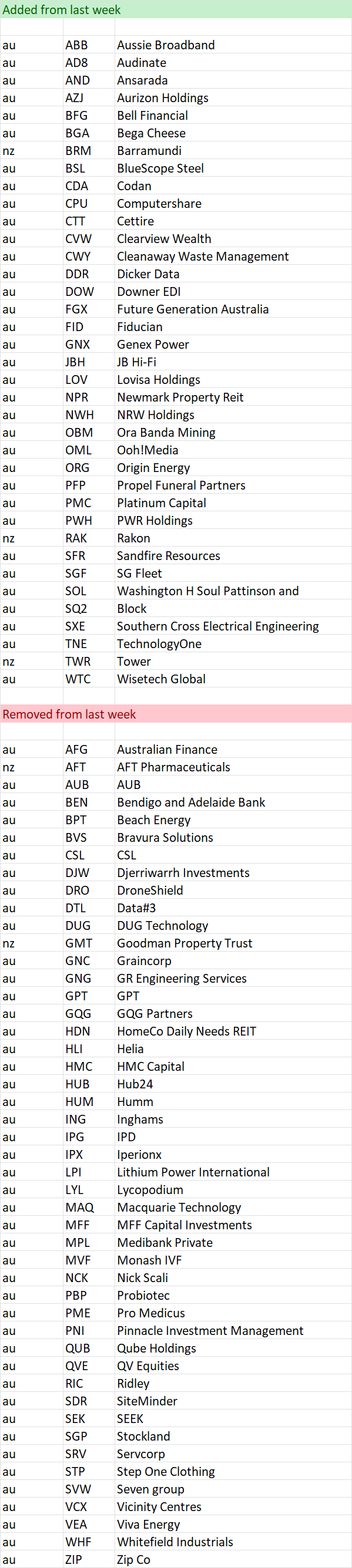
Task: Select the 'Removed from last week' header cell
Action: 176,714
